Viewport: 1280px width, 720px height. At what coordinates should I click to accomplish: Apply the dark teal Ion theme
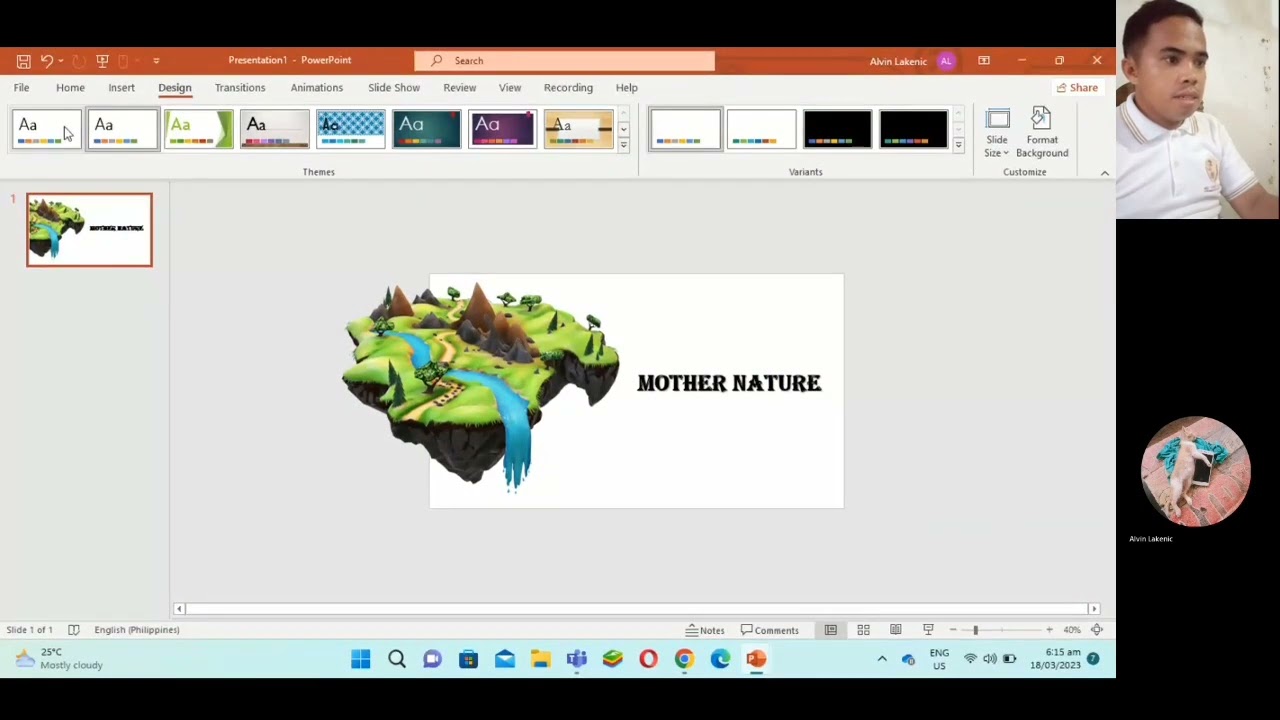[x=426, y=129]
